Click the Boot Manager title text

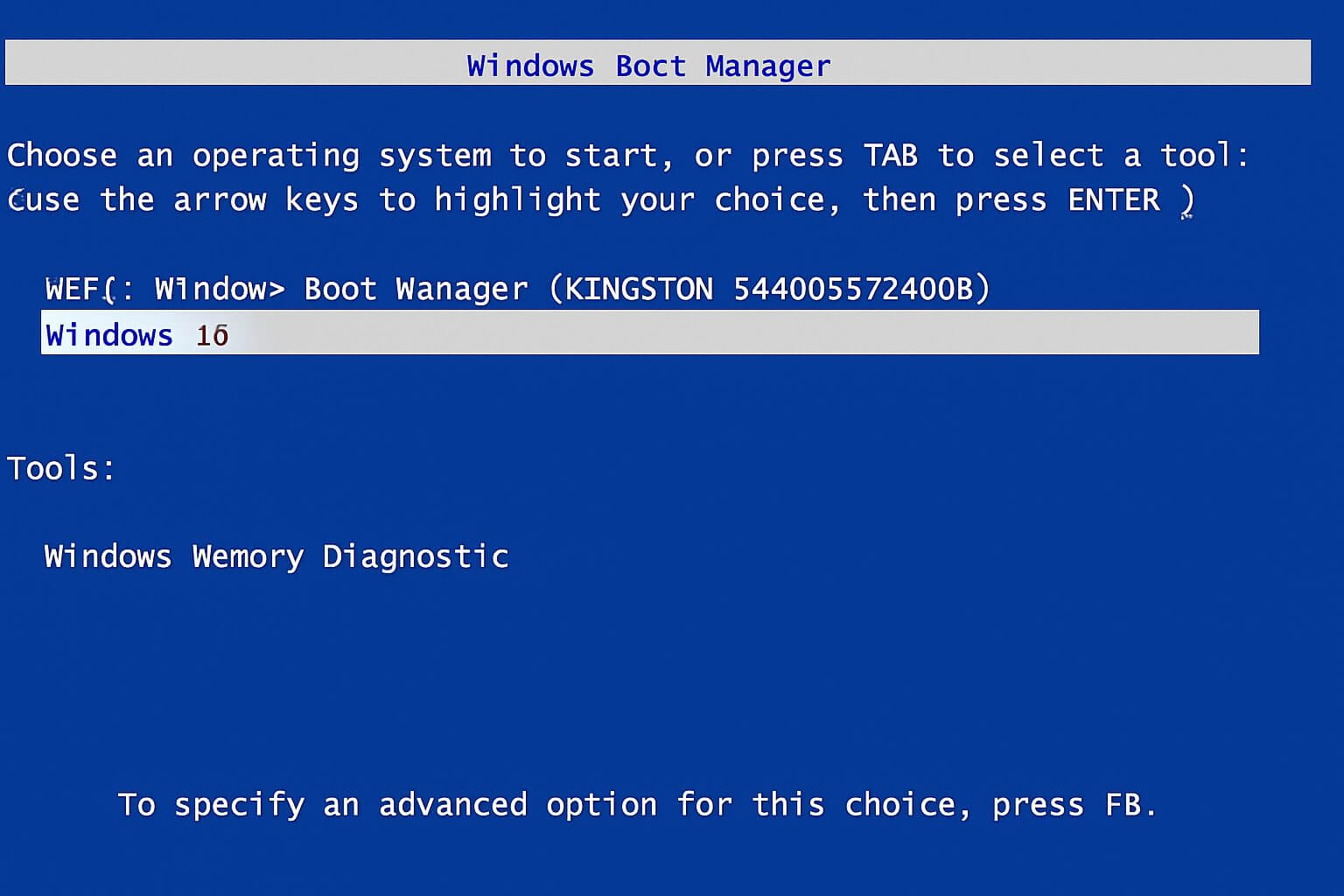(648, 66)
